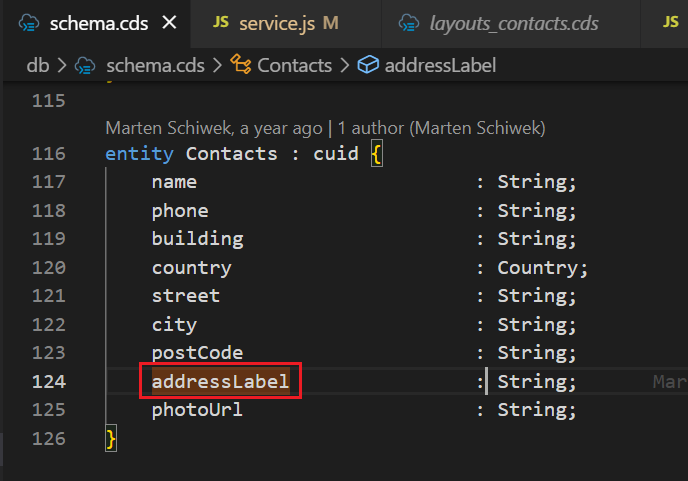
Task: Expand breadcrumb chevron after schema.cds
Action: (218, 66)
